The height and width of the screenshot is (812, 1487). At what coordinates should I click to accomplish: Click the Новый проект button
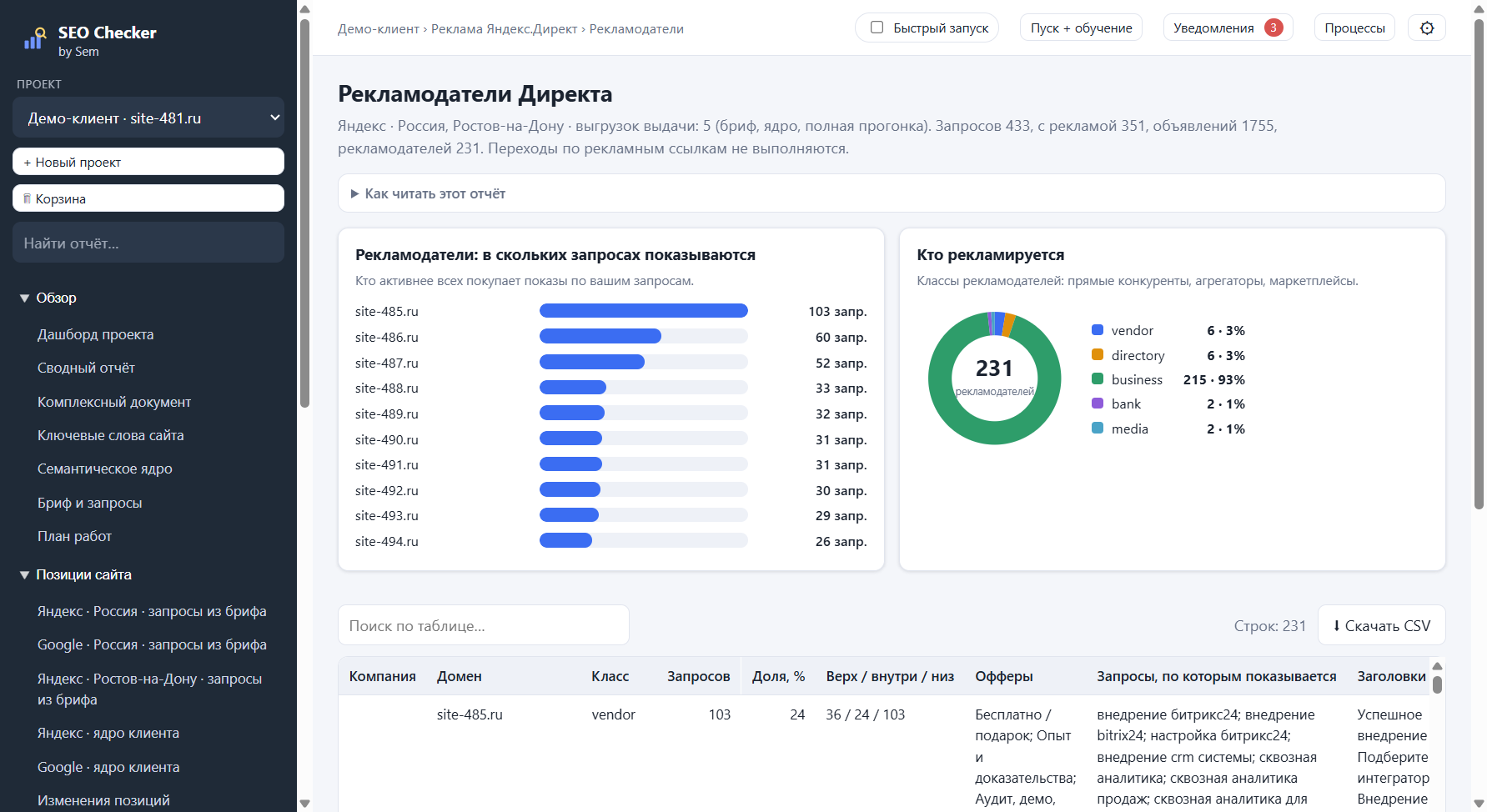pyautogui.click(x=148, y=162)
